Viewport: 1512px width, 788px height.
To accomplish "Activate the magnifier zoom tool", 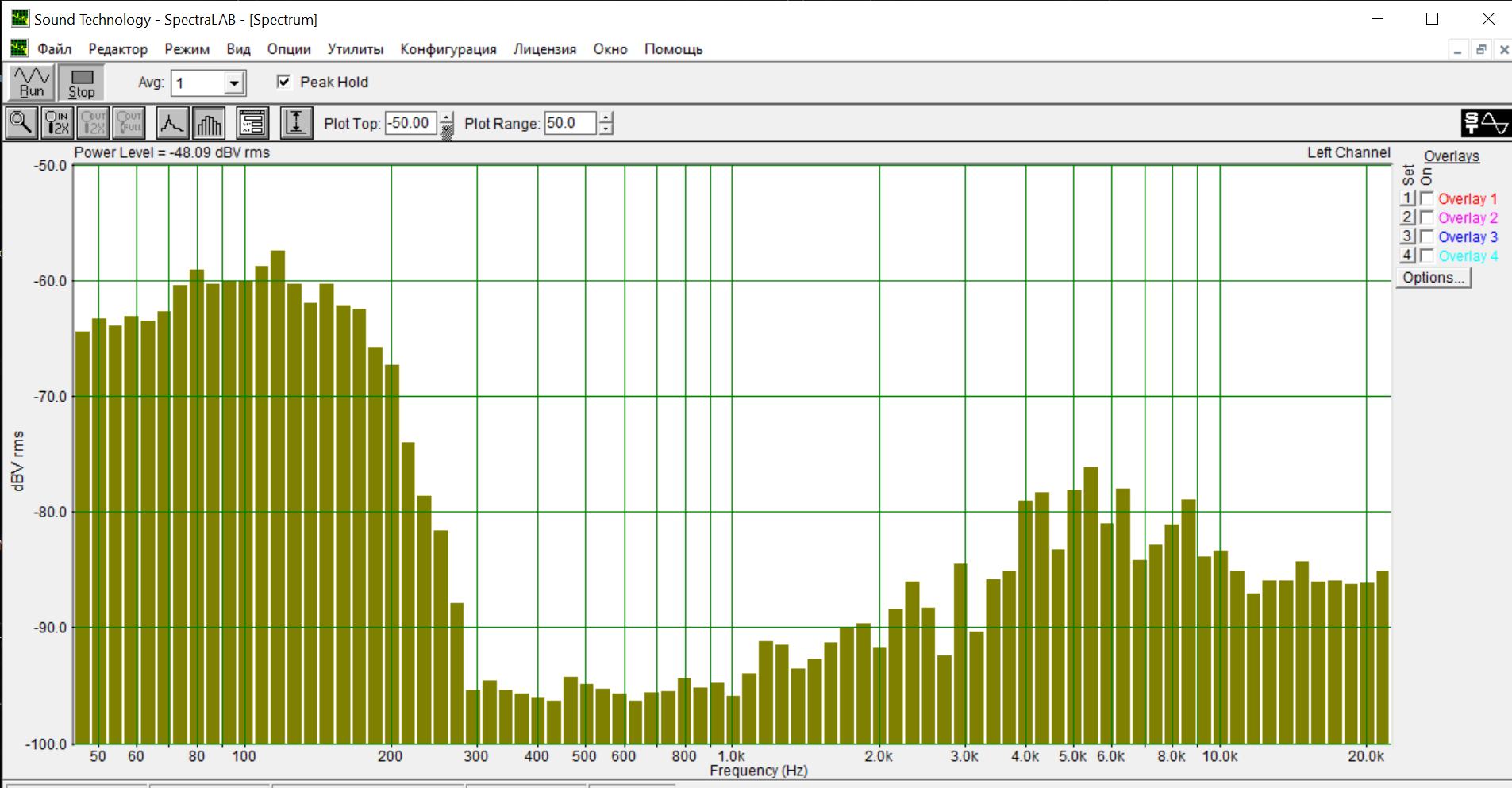I will pos(21,123).
